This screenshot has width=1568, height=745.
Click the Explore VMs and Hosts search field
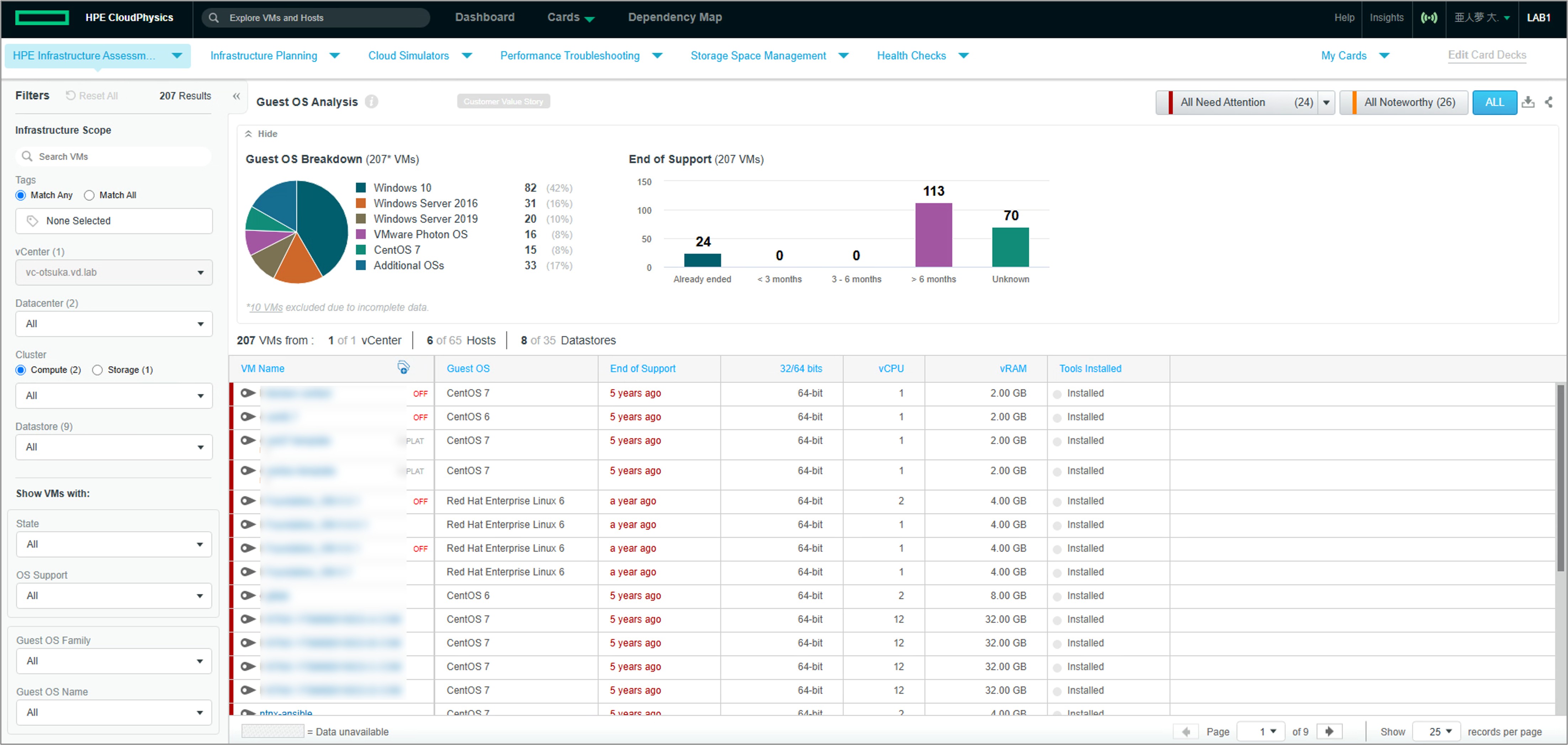pyautogui.click(x=316, y=18)
